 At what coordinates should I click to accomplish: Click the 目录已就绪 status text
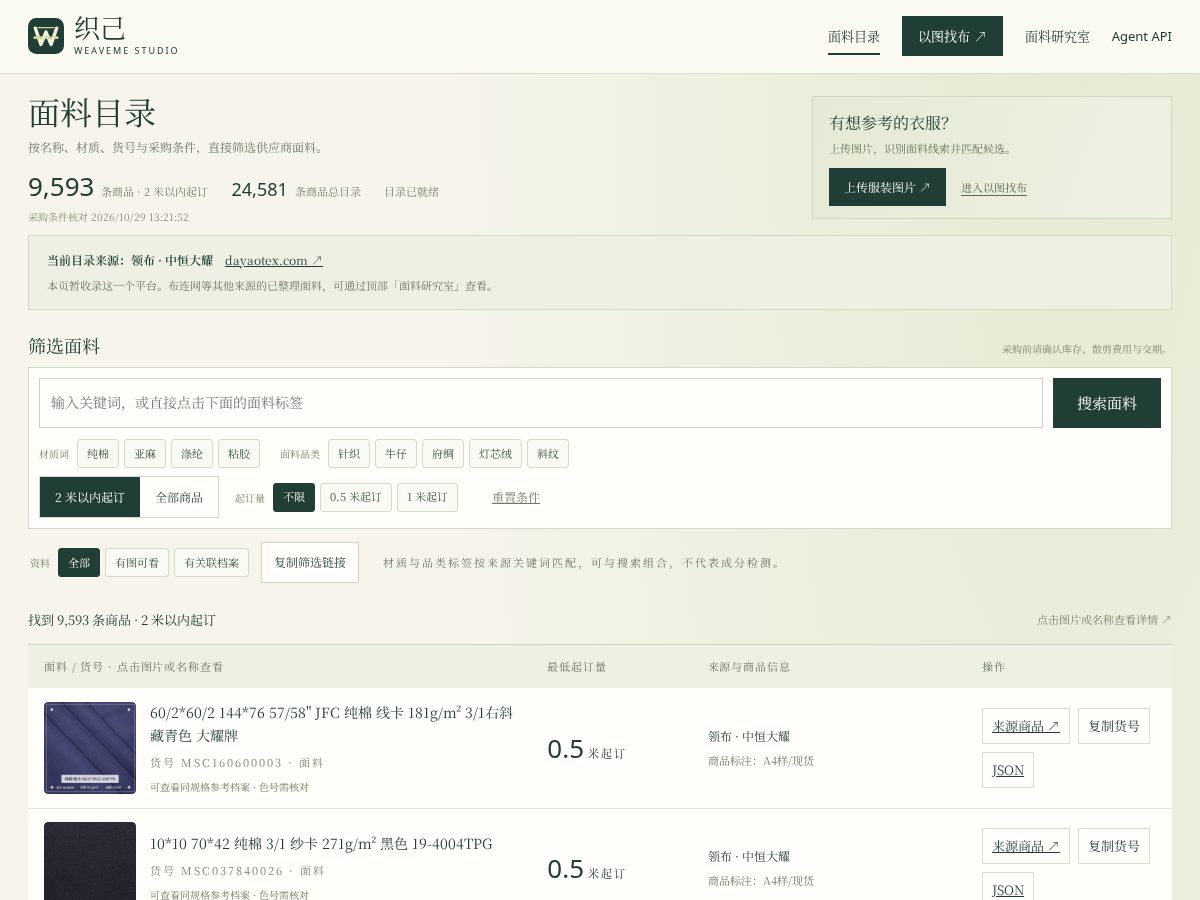pos(412,192)
